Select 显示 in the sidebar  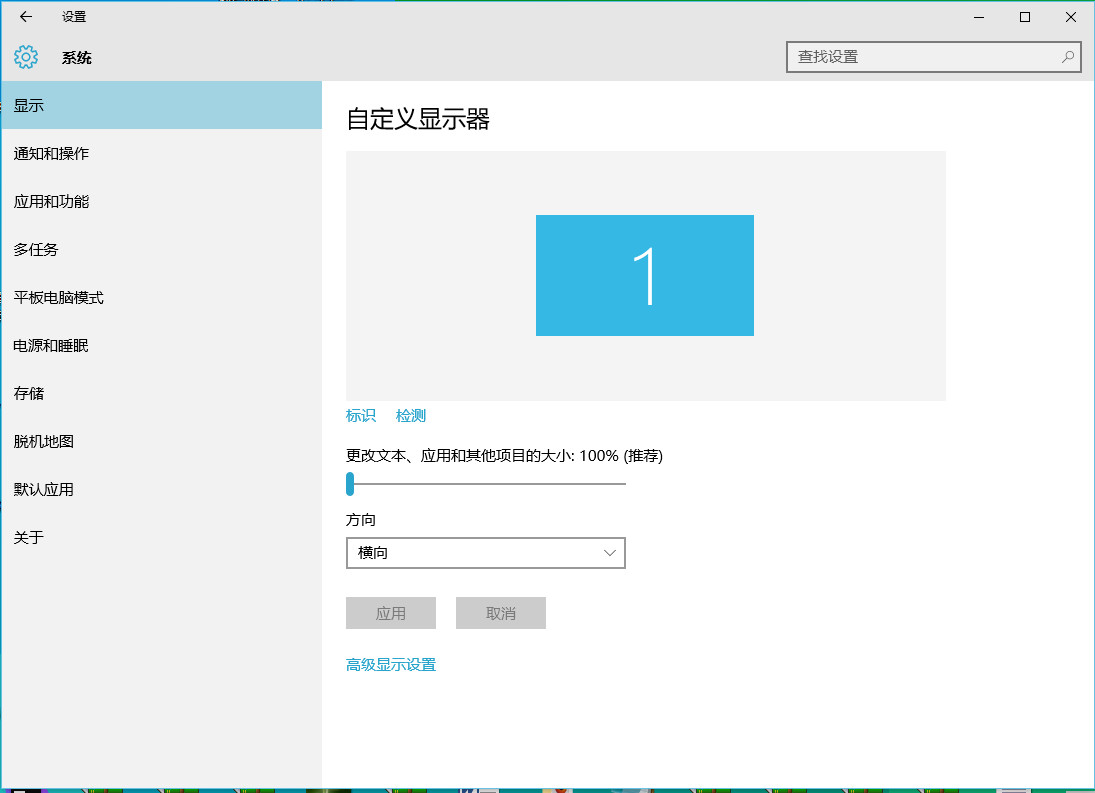161,105
